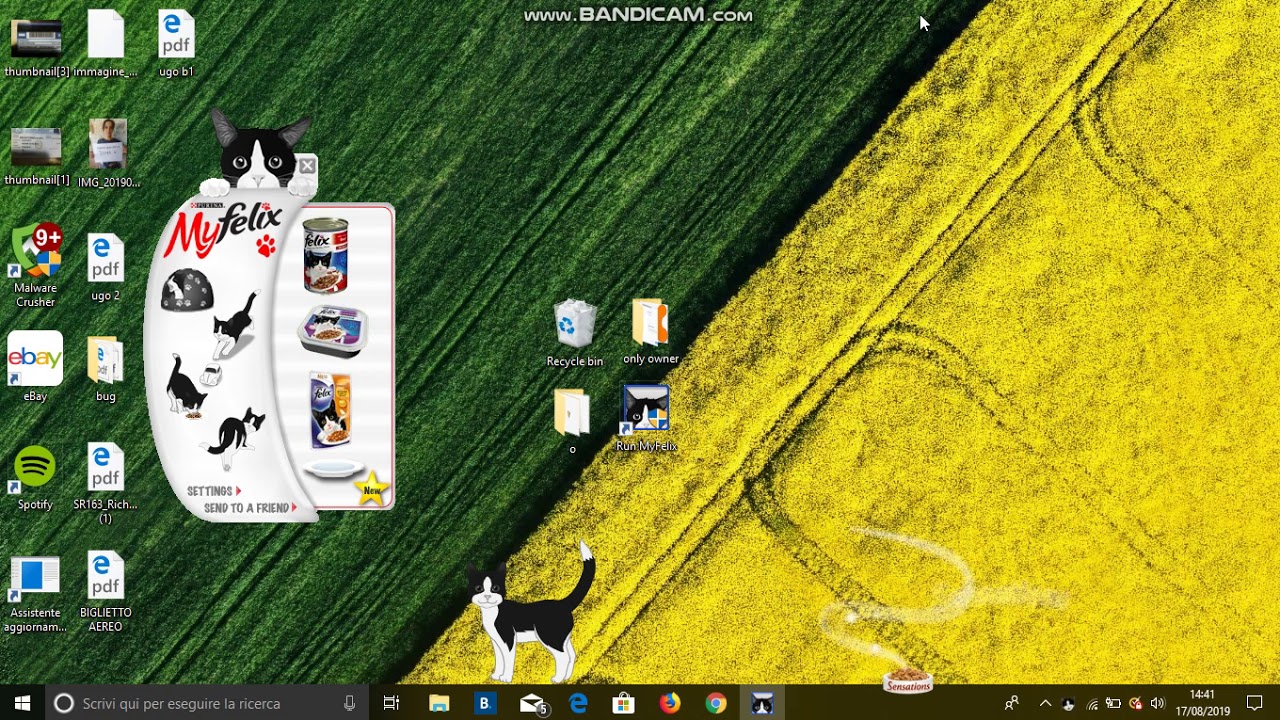Open the blue B app on the taskbar
The image size is (1280, 720).
[x=484, y=703]
